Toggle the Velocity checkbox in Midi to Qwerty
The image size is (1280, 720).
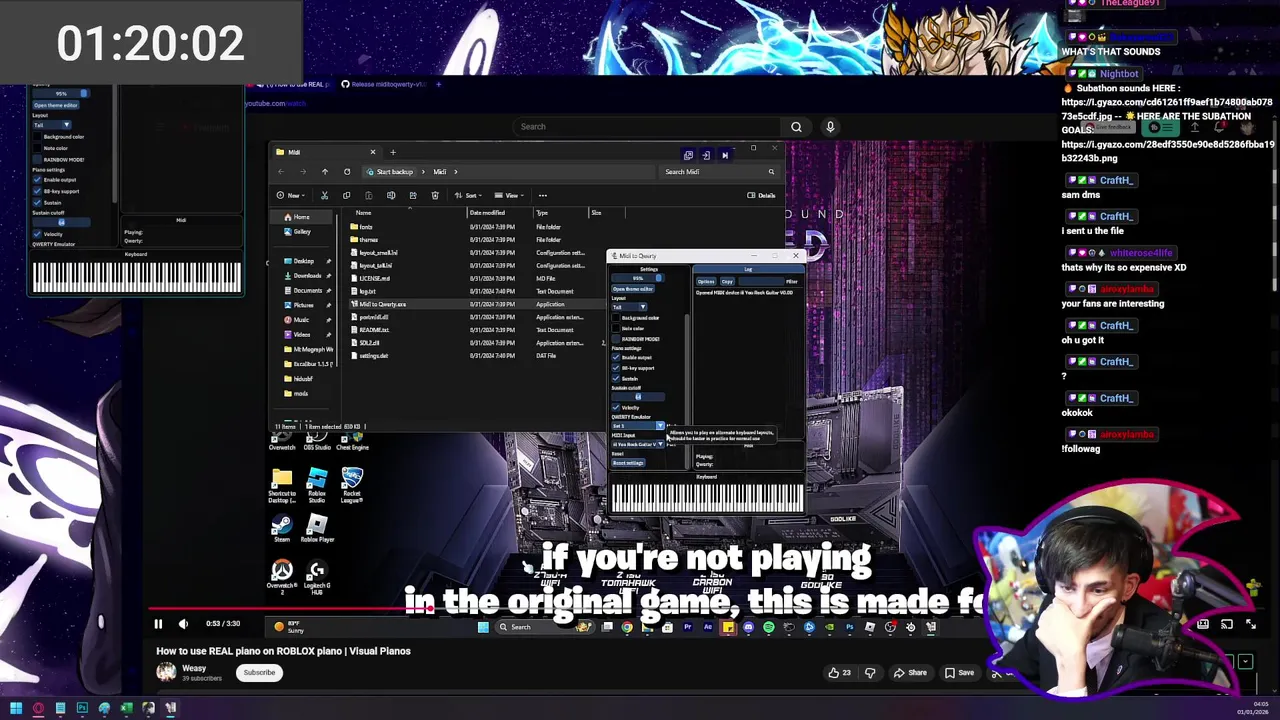tap(616, 407)
